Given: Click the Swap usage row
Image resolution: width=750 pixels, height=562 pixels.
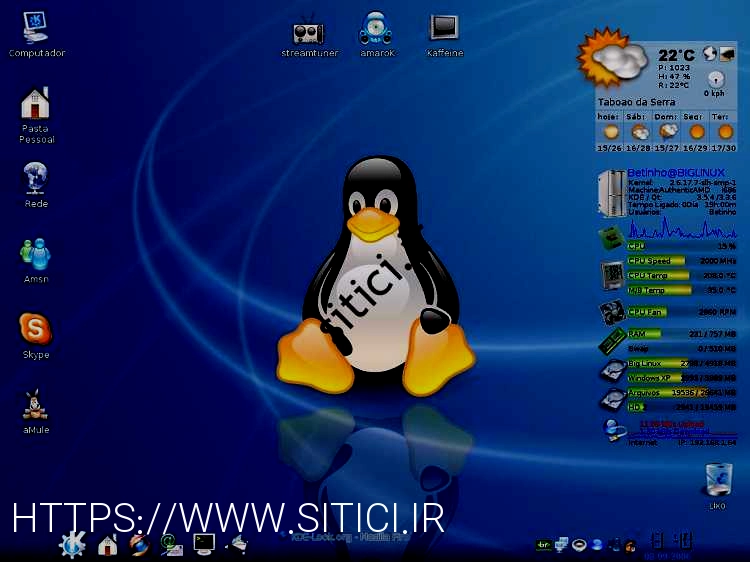Looking at the screenshot, I should (682, 349).
